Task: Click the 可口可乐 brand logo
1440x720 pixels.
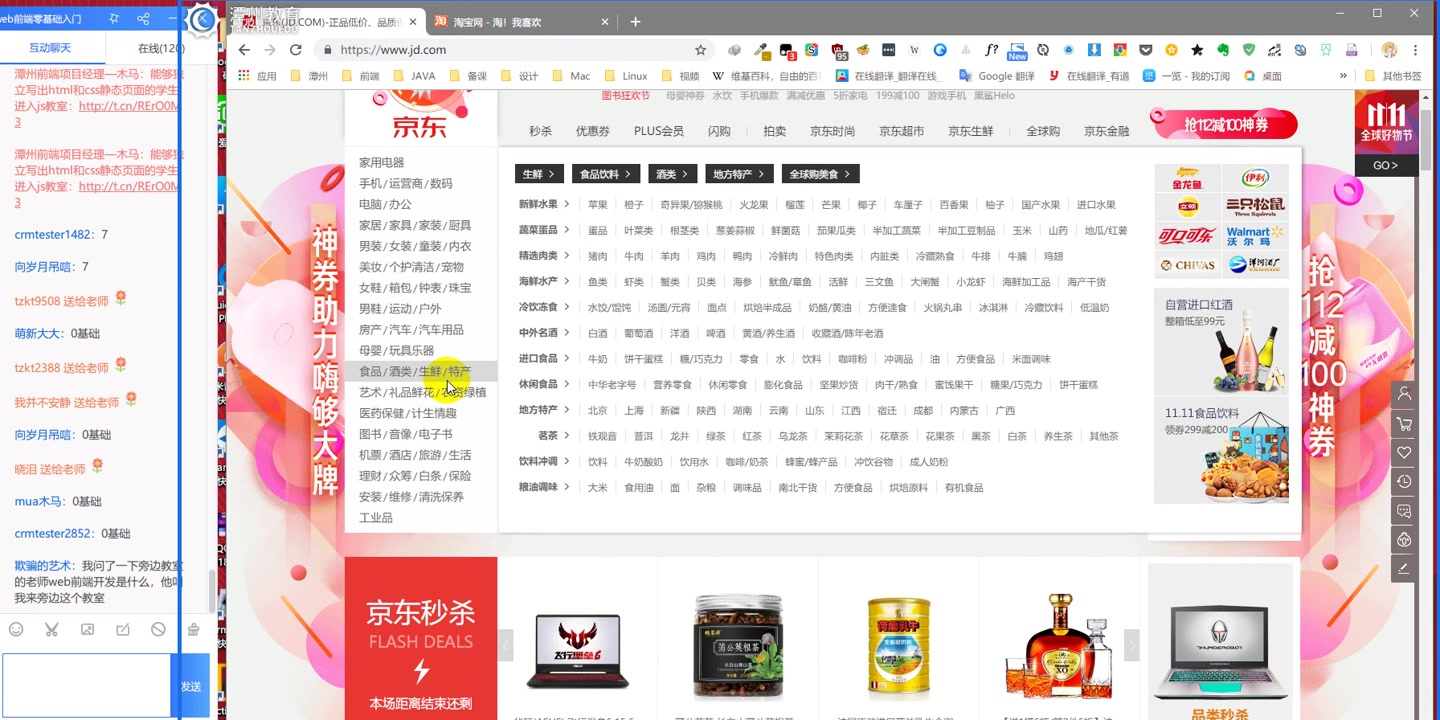Action: 1187,236
